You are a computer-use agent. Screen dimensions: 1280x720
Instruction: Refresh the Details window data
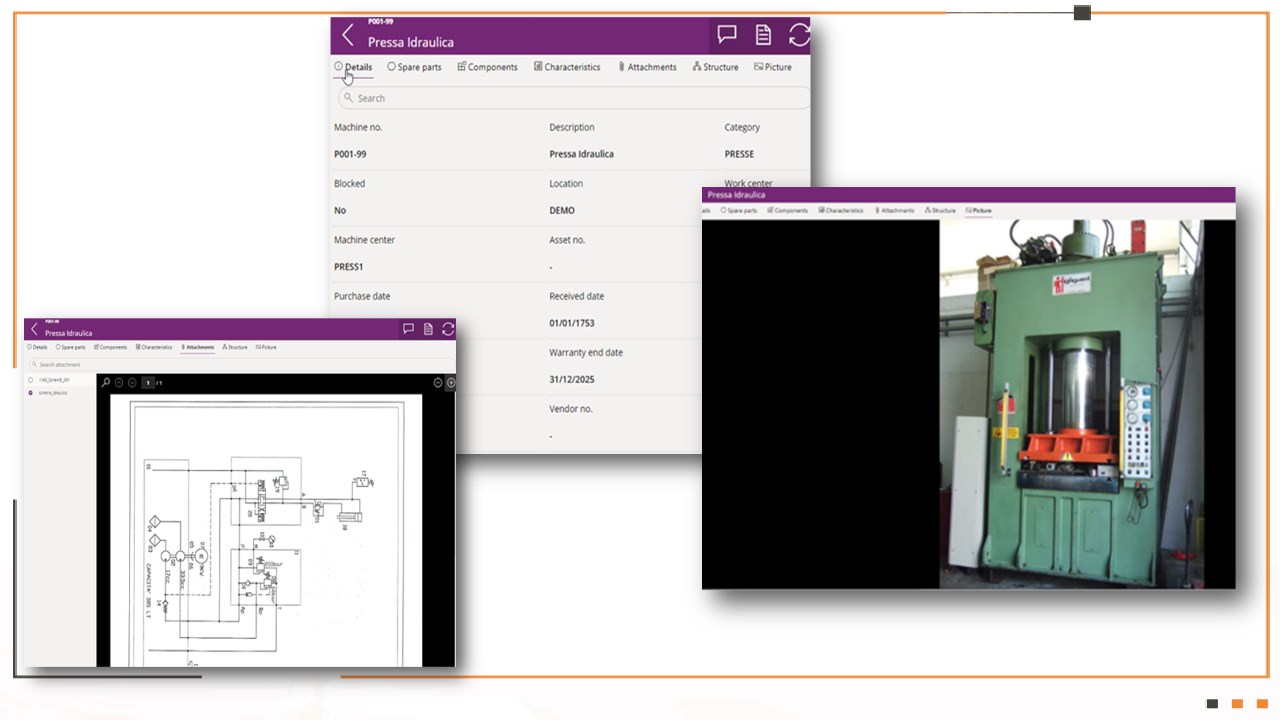pos(799,35)
